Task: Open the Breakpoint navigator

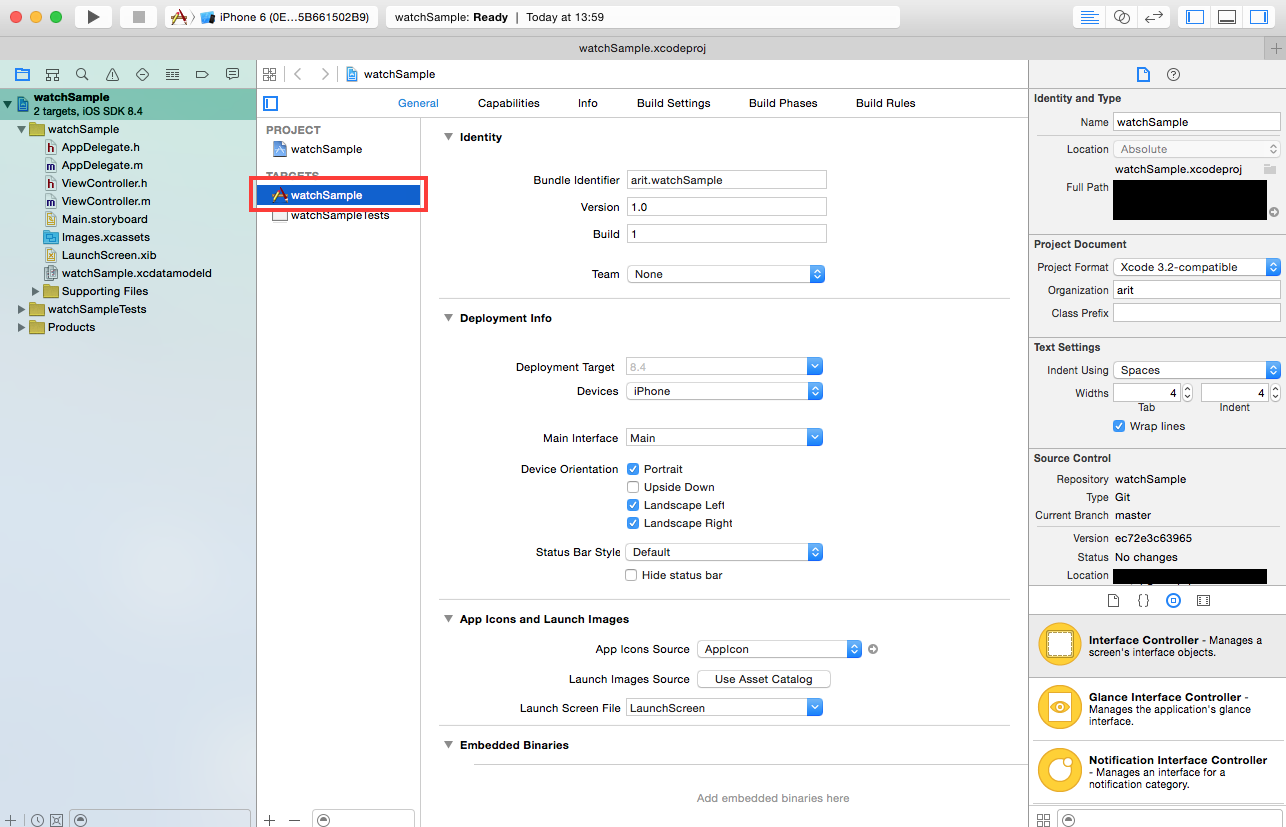Action: tap(202, 74)
